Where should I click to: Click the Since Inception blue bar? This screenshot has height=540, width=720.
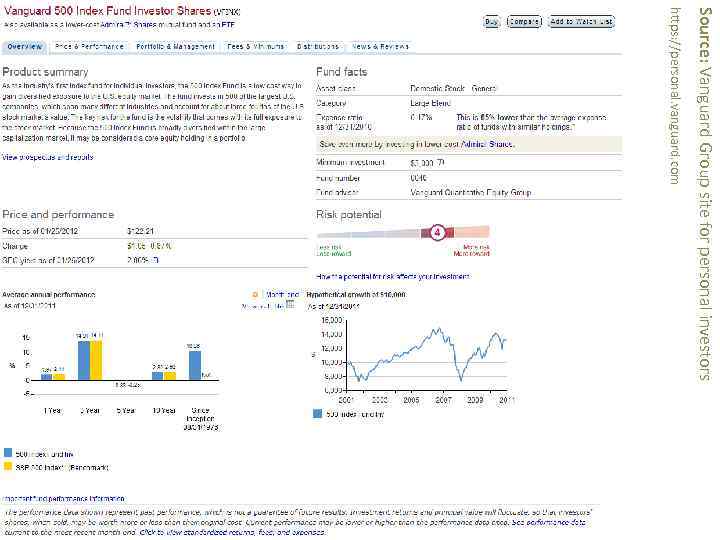tap(195, 366)
